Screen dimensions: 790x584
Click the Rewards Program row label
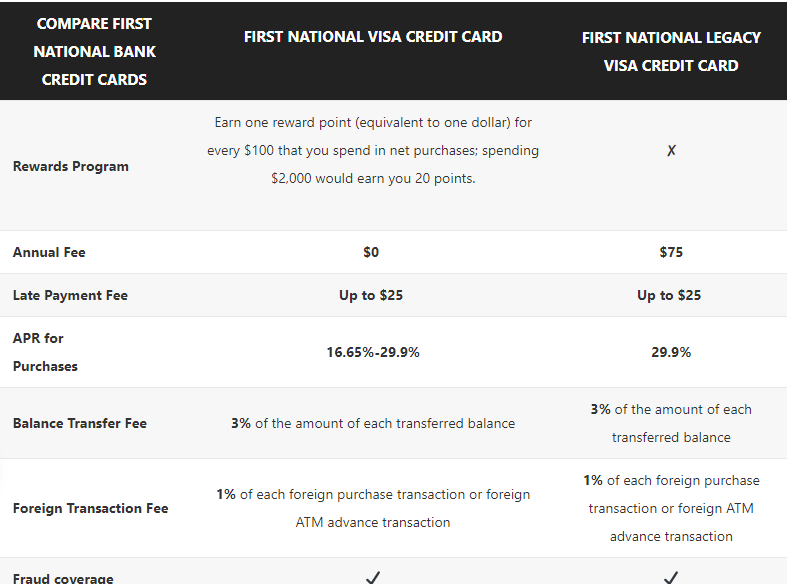click(x=71, y=166)
